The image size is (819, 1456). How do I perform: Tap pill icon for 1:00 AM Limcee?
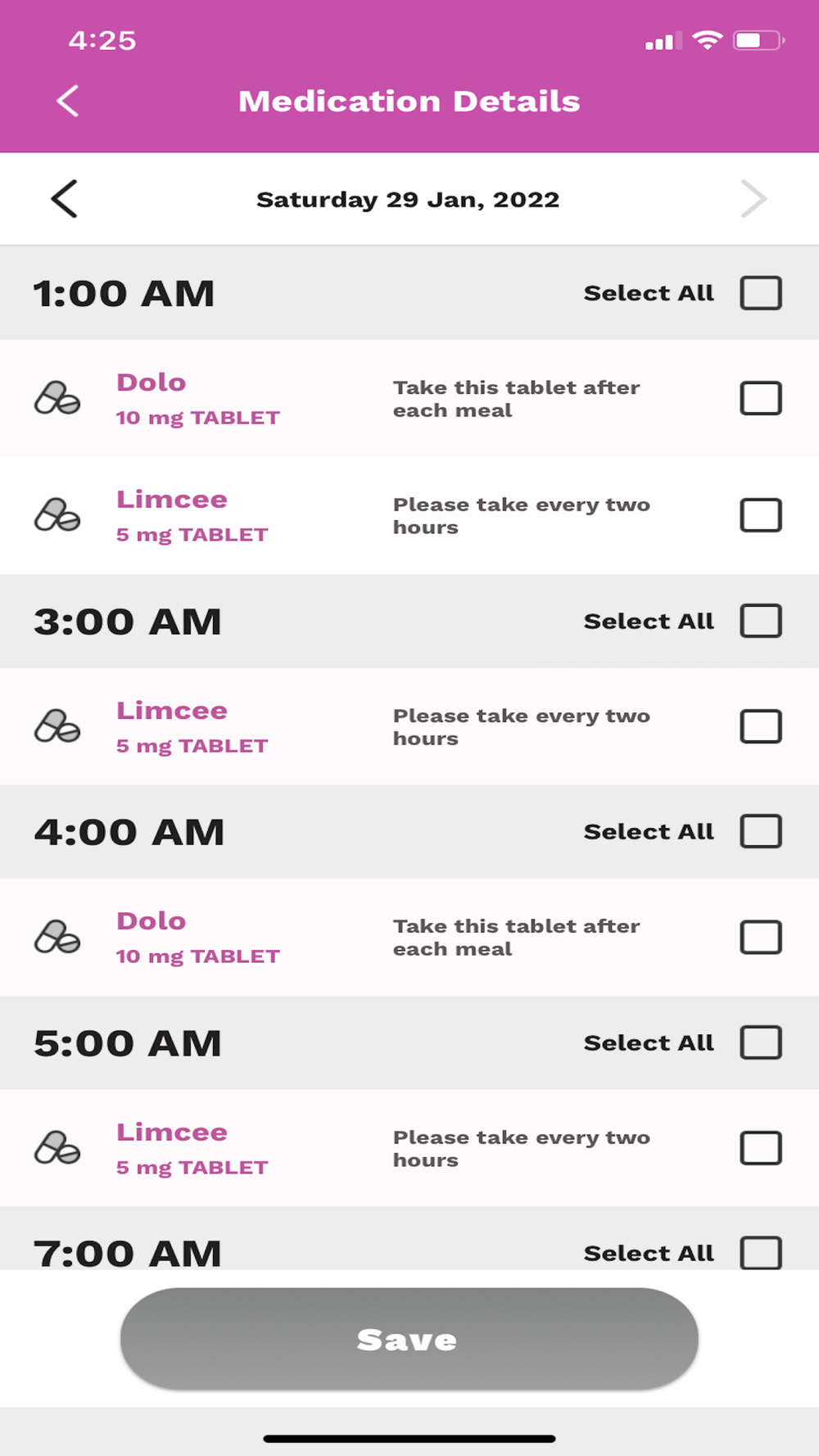point(57,516)
